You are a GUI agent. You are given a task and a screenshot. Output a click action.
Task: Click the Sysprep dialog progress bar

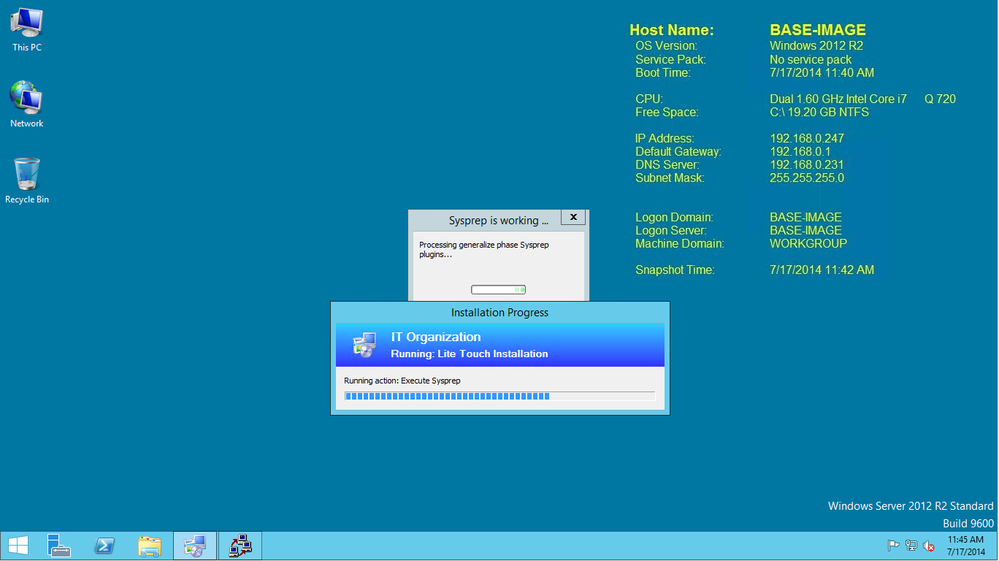(x=498, y=290)
